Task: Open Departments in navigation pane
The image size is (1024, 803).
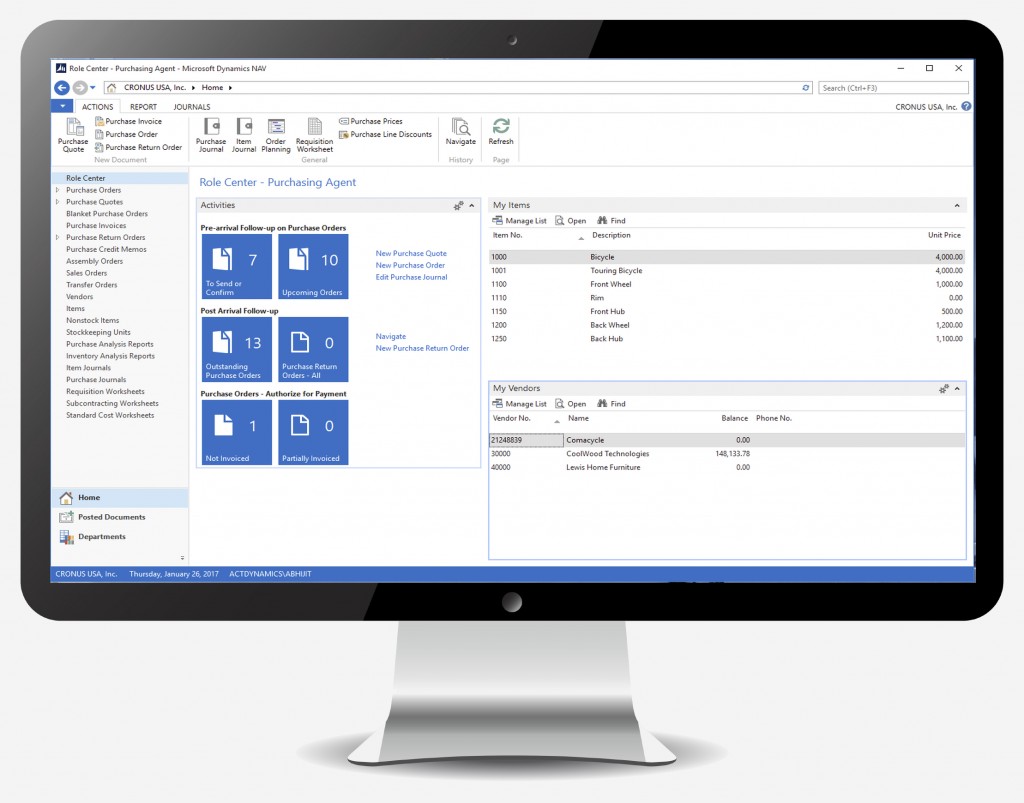Action: [120, 537]
